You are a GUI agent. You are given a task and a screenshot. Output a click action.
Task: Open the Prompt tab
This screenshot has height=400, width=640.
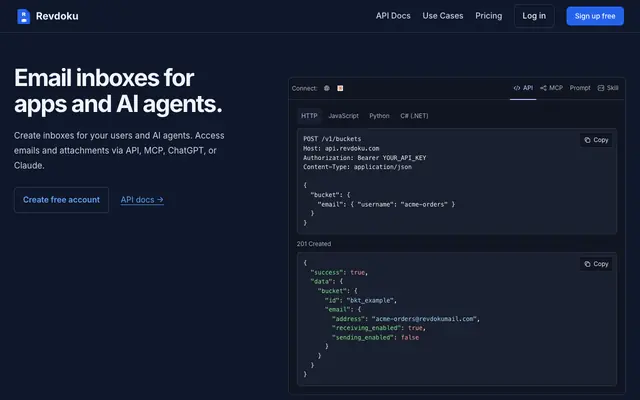pos(580,88)
